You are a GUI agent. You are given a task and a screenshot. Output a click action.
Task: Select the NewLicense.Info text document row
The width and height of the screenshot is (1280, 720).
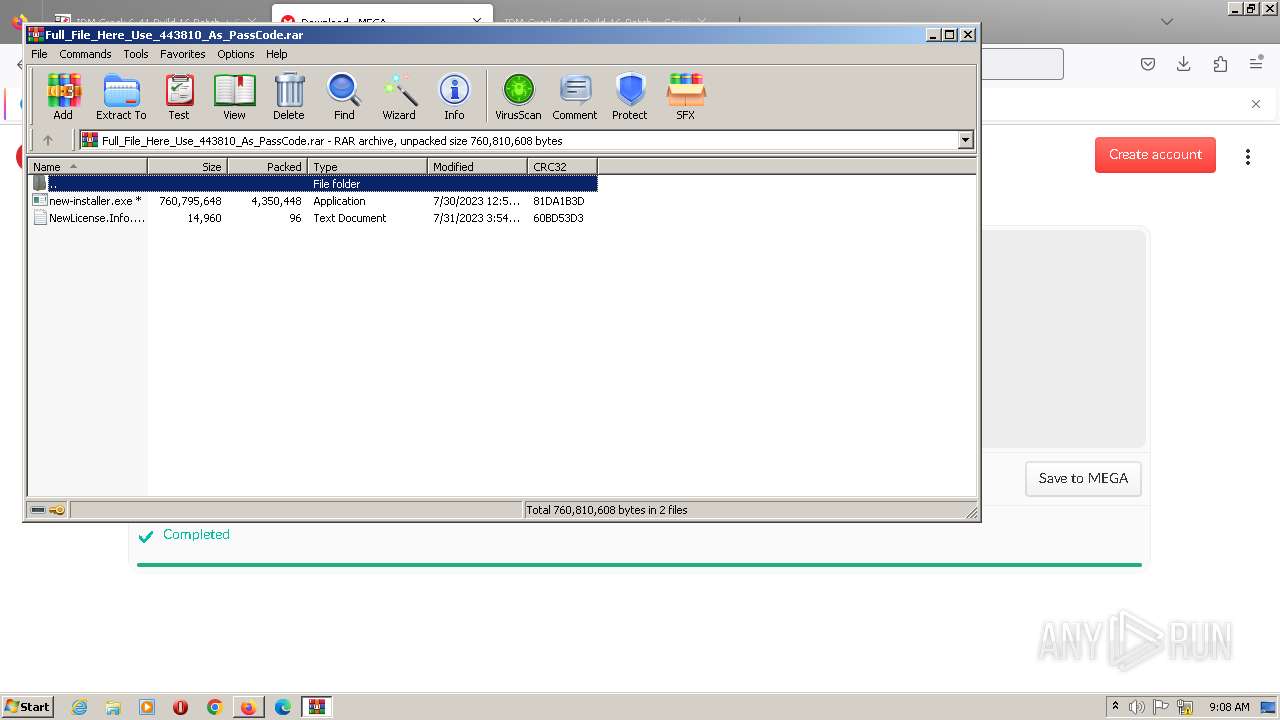(313, 218)
